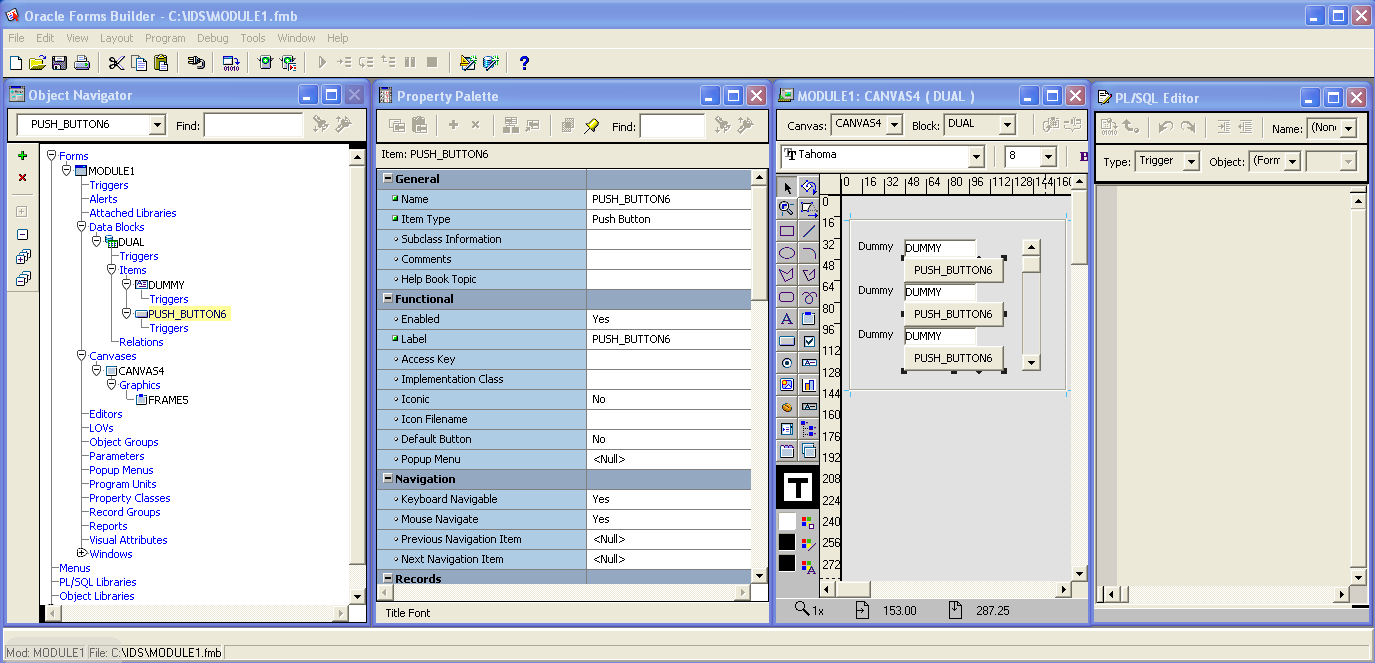
Task: Click the Keyboard Navigable property value Yes
Action: pos(669,499)
